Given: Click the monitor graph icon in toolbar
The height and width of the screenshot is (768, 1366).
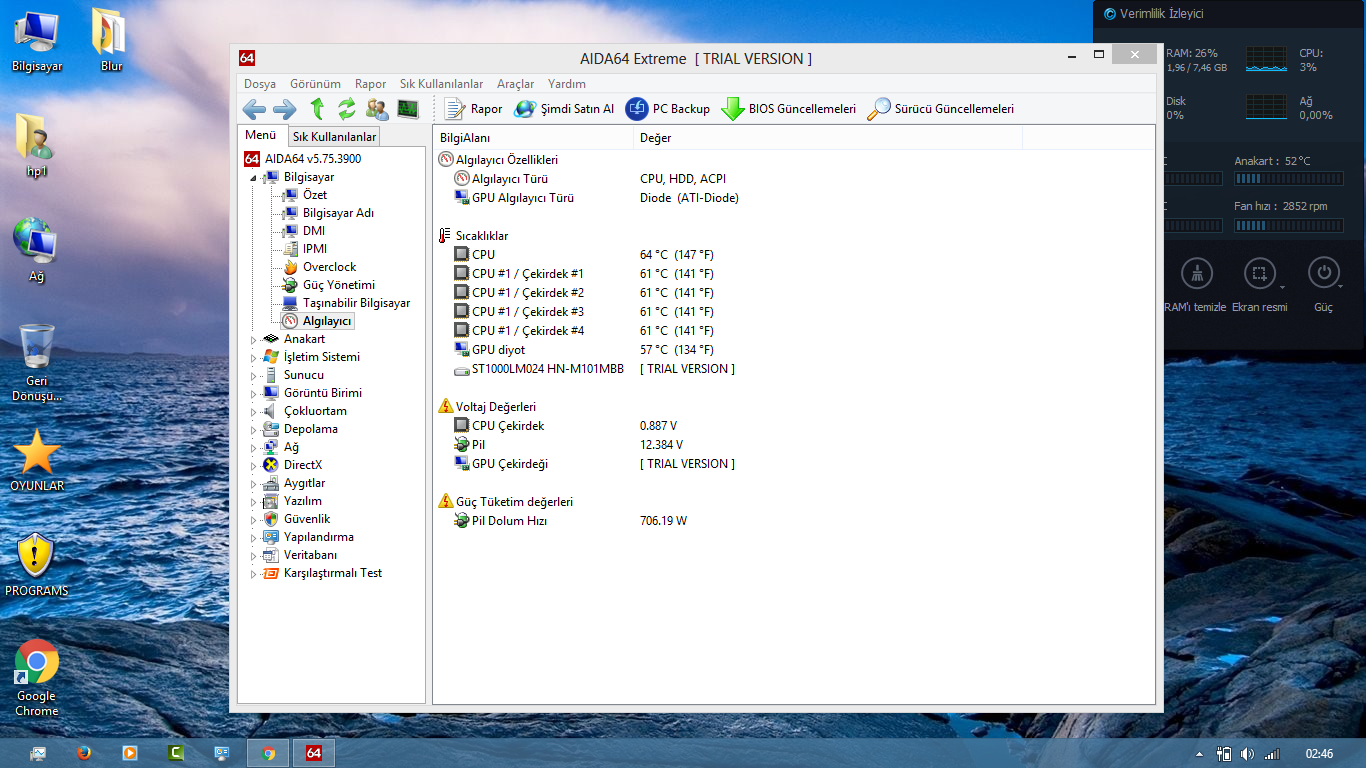Looking at the screenshot, I should 407,109.
